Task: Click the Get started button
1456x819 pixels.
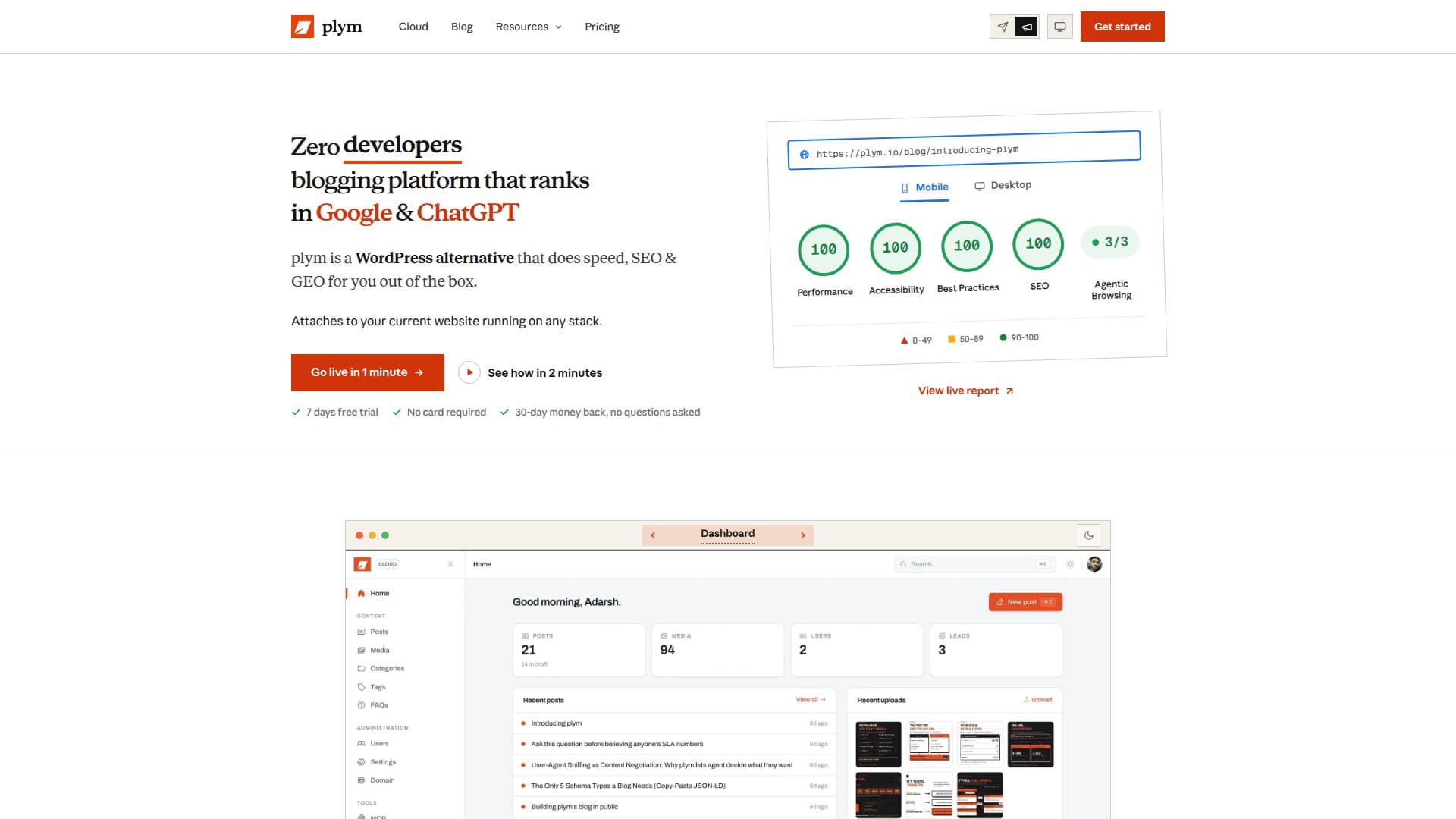Action: (x=1122, y=27)
